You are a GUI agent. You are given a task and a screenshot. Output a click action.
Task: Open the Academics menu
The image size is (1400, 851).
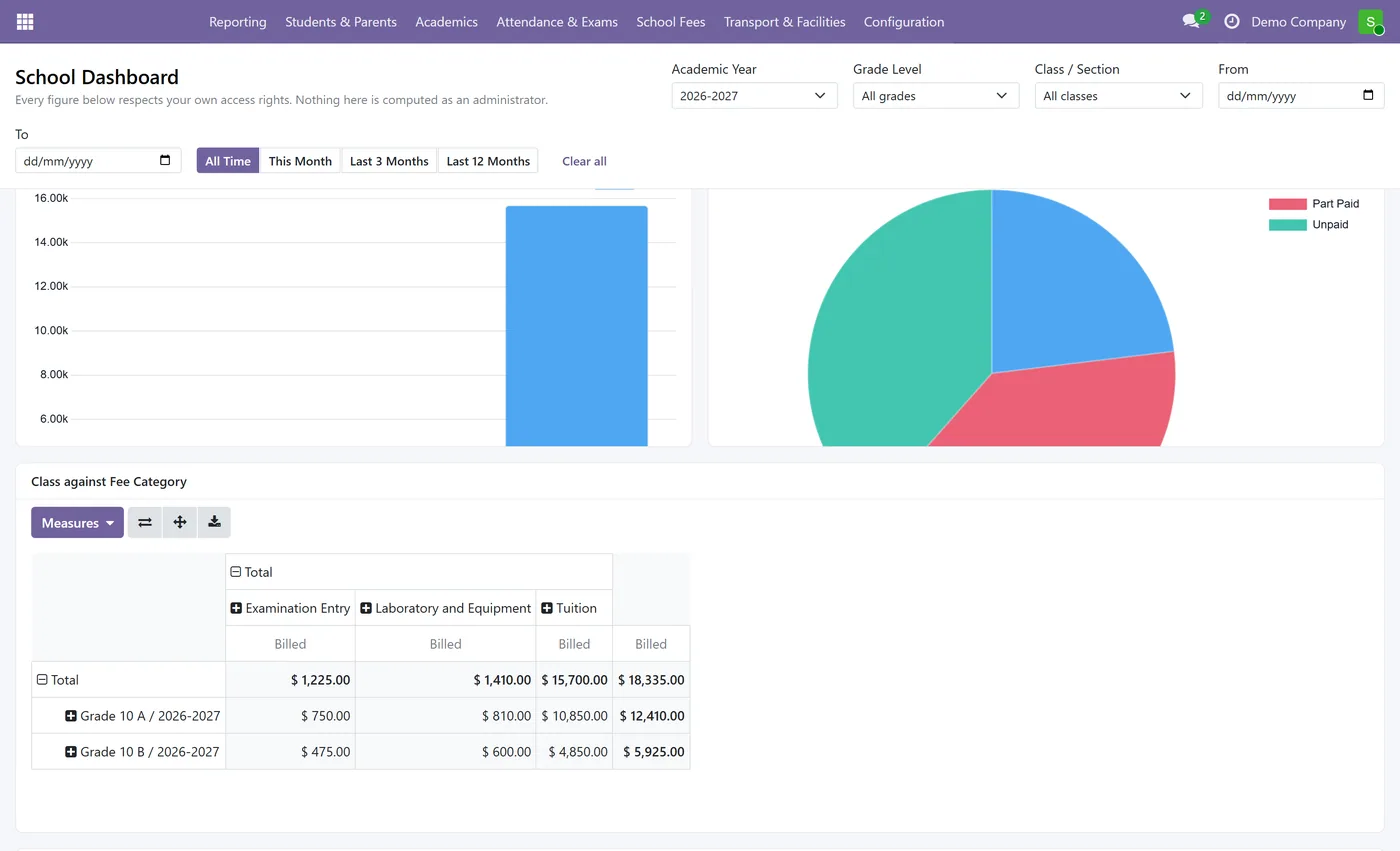[446, 21]
